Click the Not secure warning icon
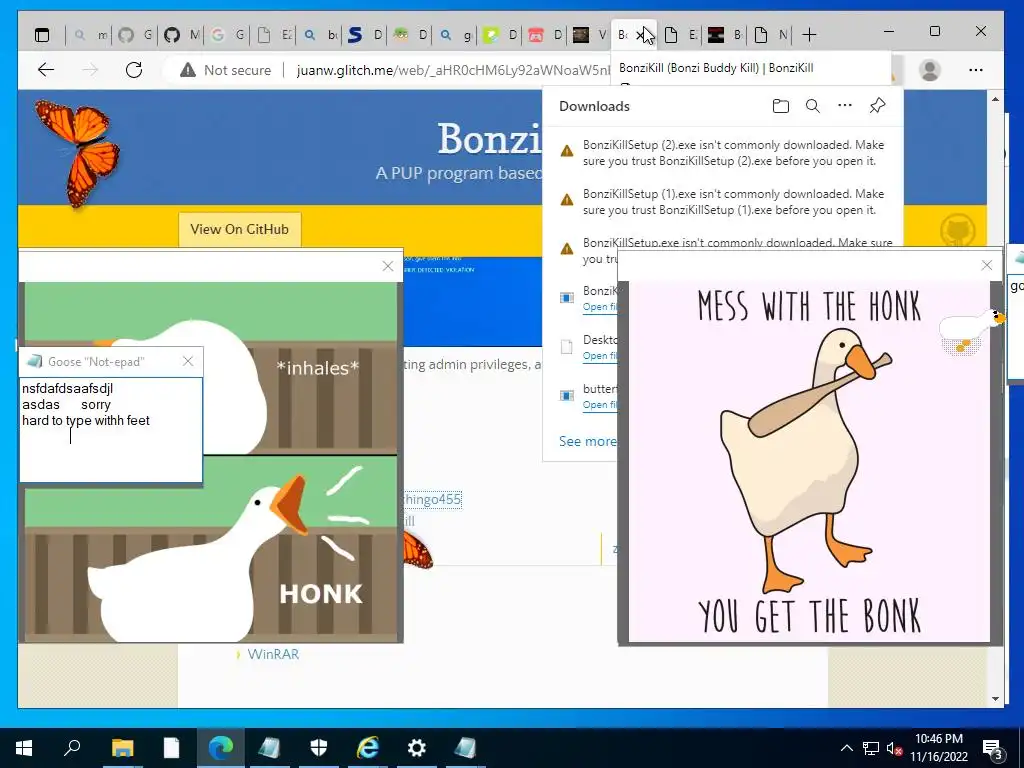The width and height of the screenshot is (1024, 768). click(x=188, y=70)
